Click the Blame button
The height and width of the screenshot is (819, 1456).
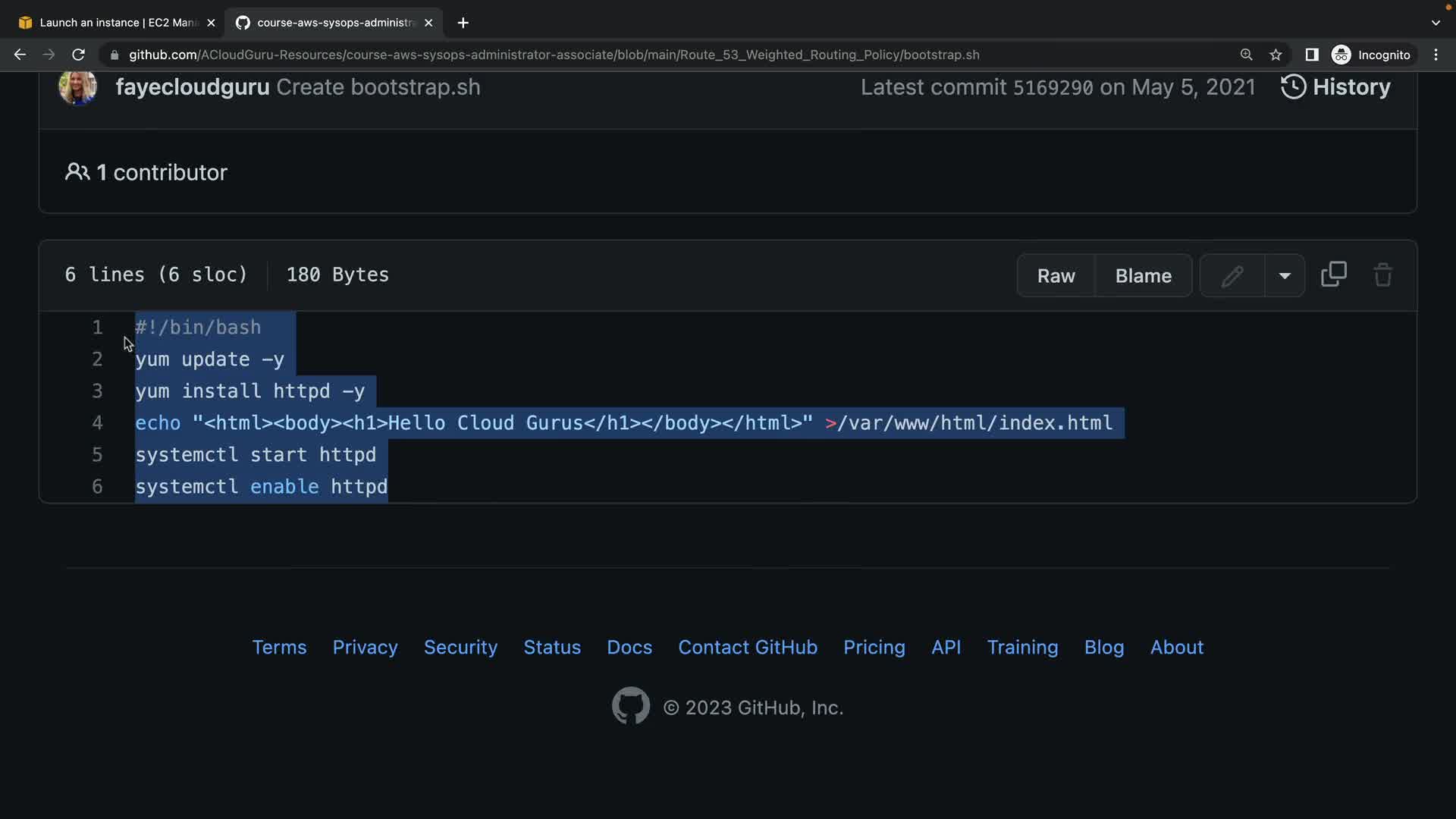pyautogui.click(x=1143, y=276)
